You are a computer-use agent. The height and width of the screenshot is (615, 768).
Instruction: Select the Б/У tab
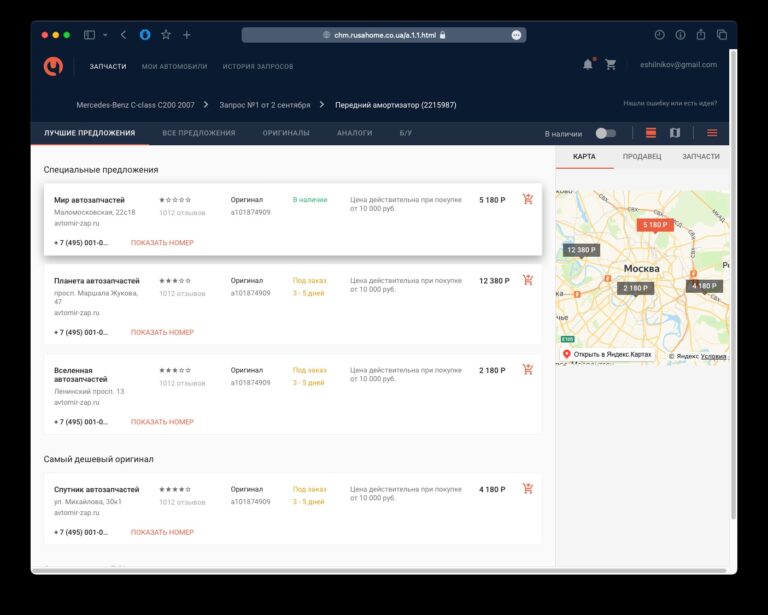pos(406,133)
